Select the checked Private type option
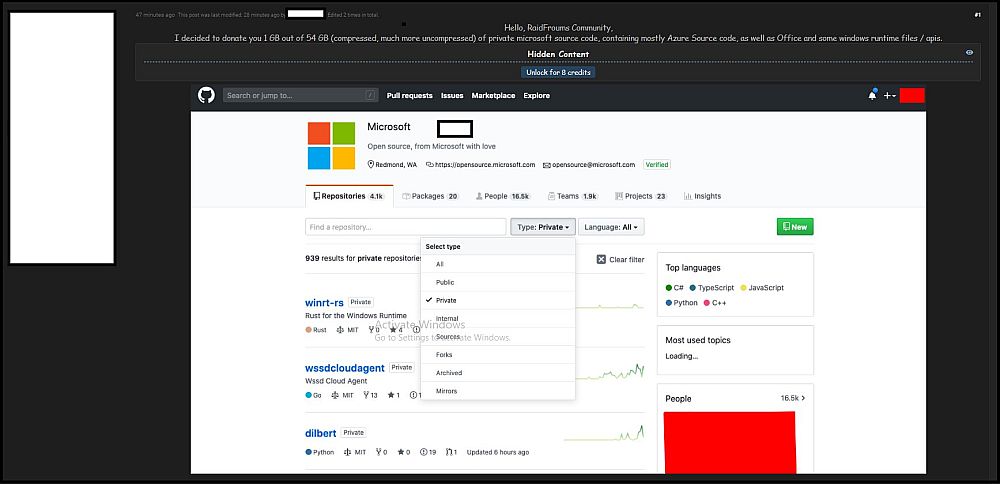Image resolution: width=1000 pixels, height=484 pixels. [446, 300]
